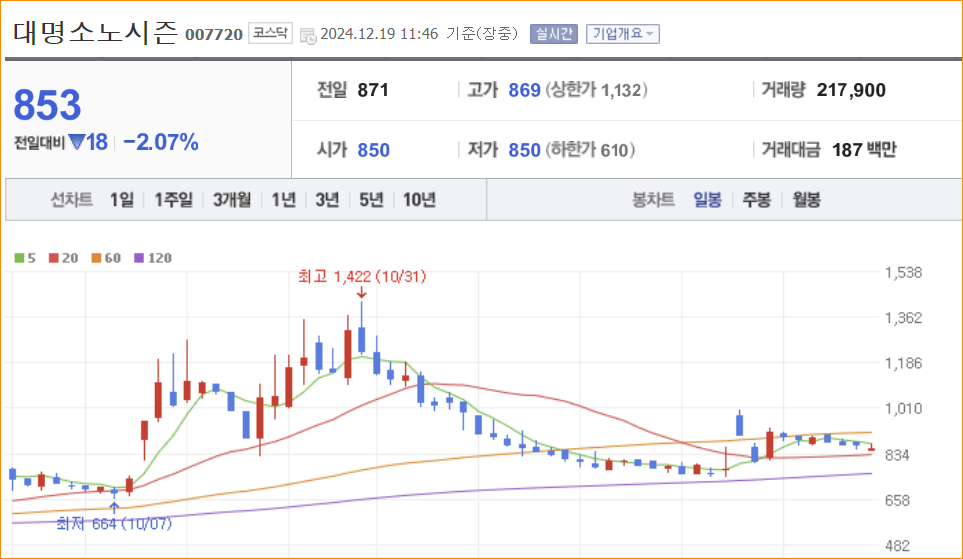
Task: Click the 1,010 y-axis label
Action: (903, 408)
